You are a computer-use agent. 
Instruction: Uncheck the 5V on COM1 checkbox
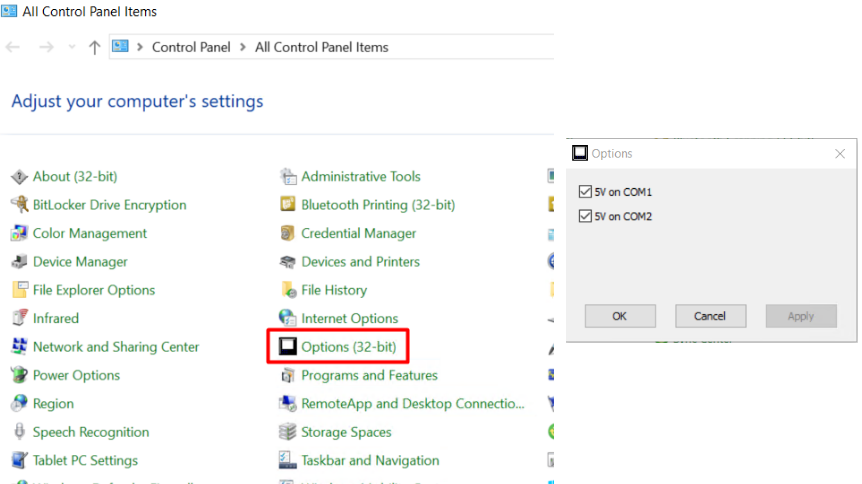click(x=585, y=192)
